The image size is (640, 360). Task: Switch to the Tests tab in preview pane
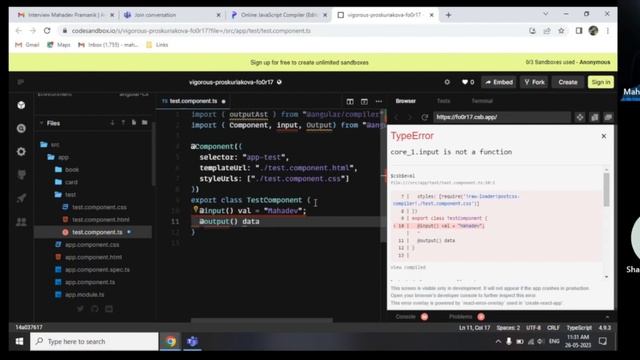443,101
